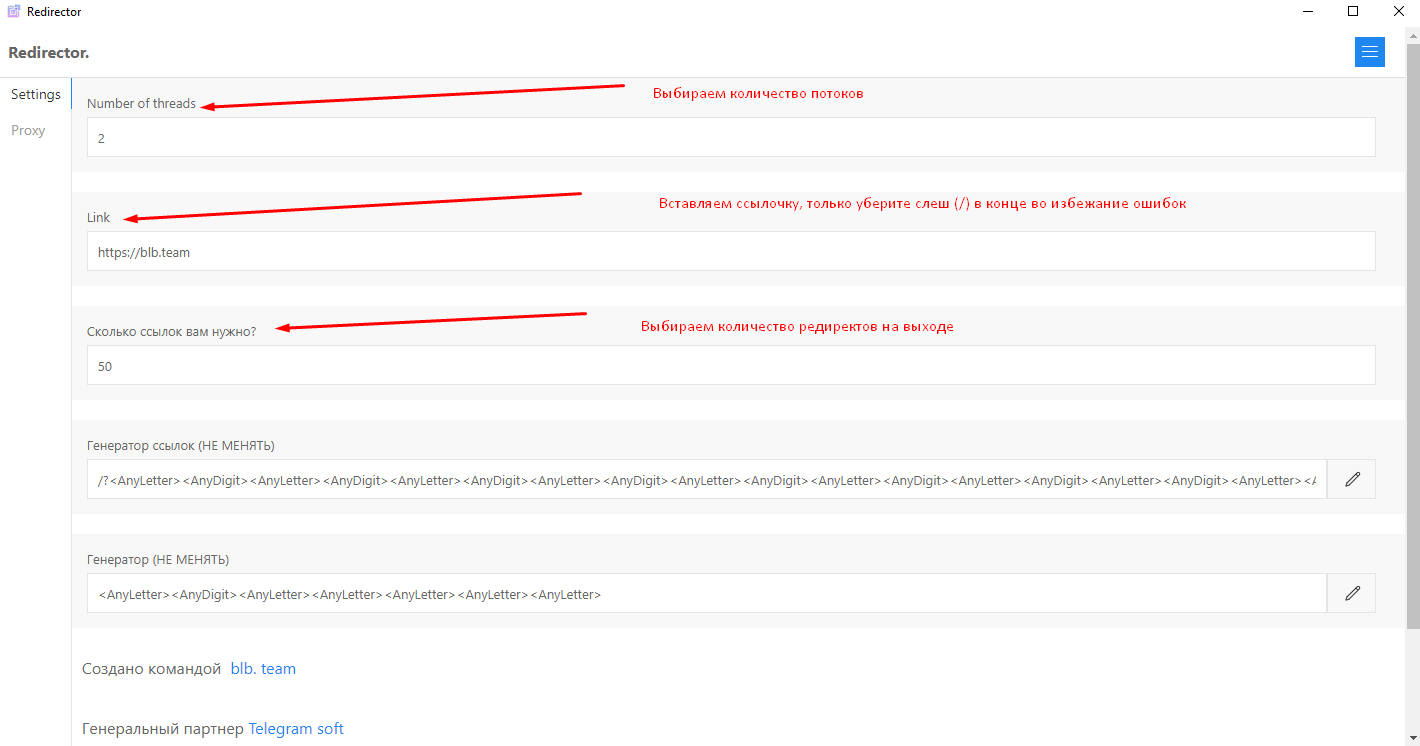Click the Number of threads label

pos(141,103)
